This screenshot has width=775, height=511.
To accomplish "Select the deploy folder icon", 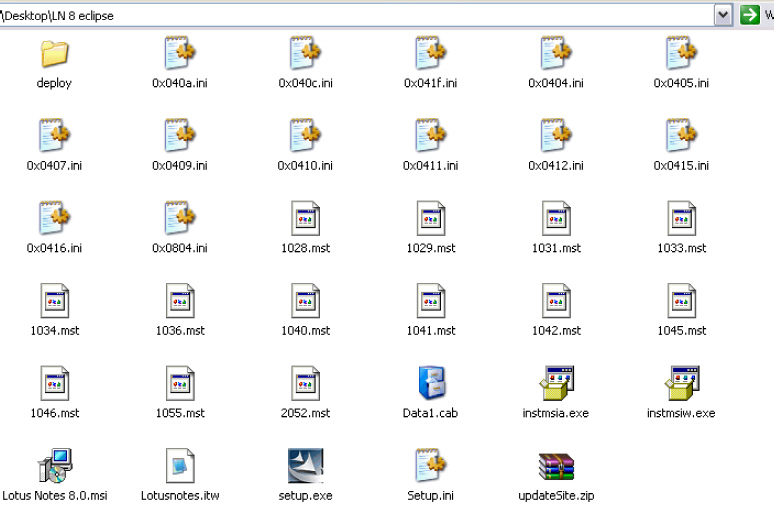I will click(54, 53).
